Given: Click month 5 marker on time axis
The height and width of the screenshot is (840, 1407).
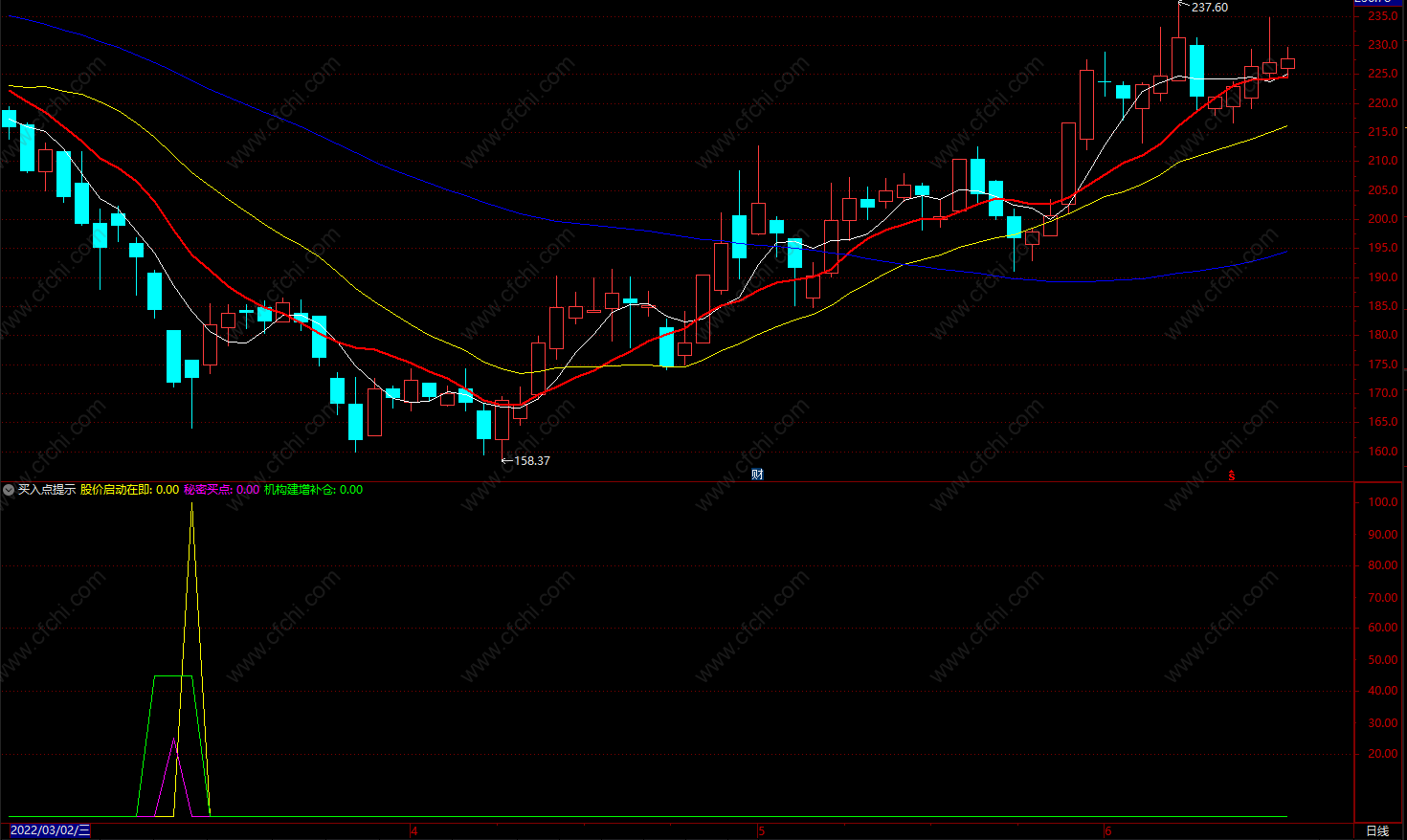Looking at the screenshot, I should point(762,830).
